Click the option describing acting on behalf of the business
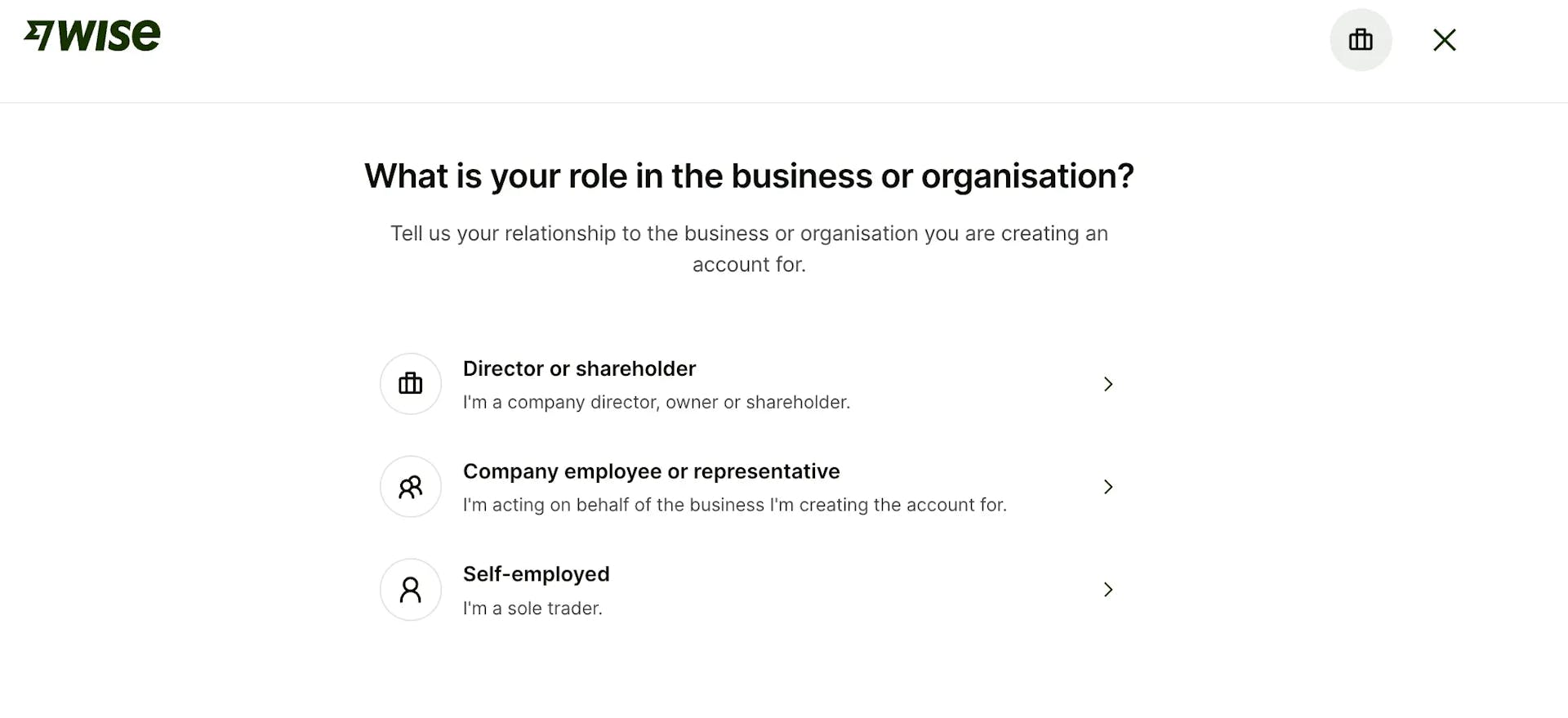Image resolution: width=1568 pixels, height=718 pixels. point(734,505)
